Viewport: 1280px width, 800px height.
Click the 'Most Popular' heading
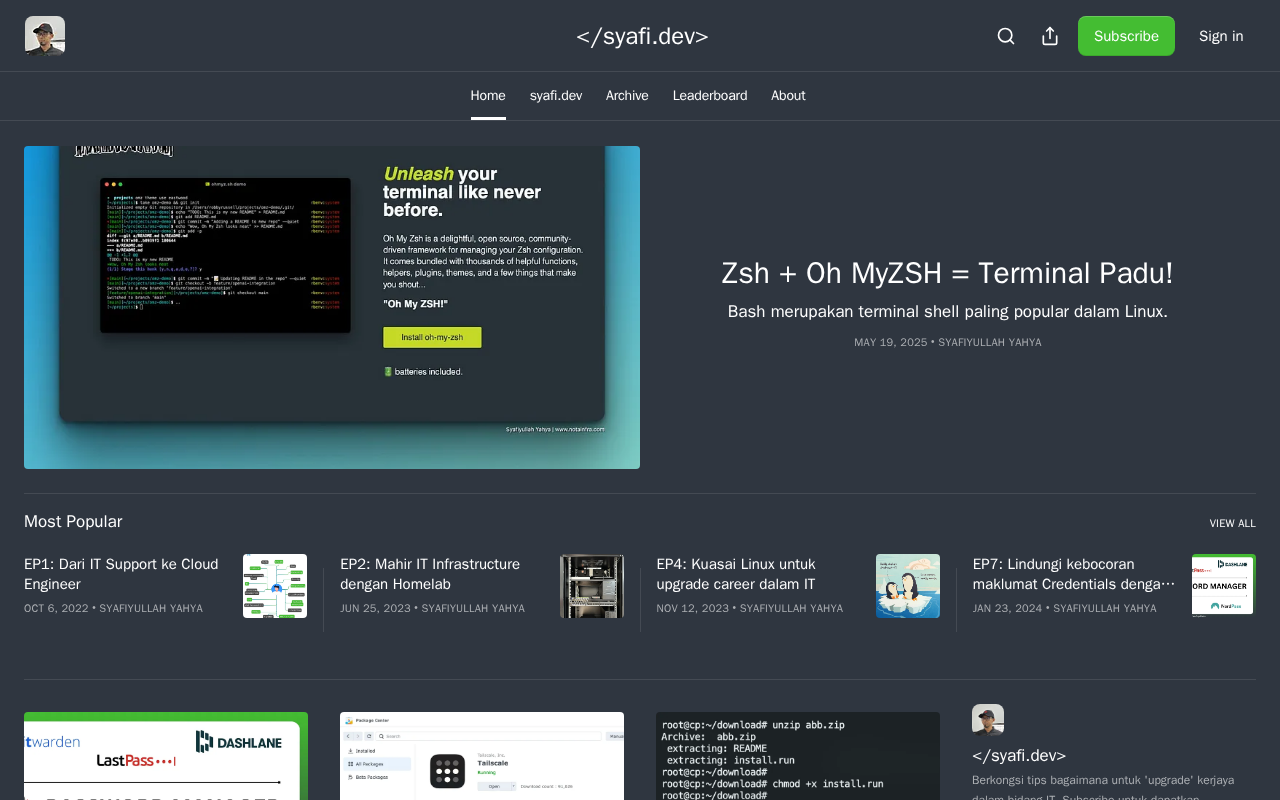click(x=73, y=521)
